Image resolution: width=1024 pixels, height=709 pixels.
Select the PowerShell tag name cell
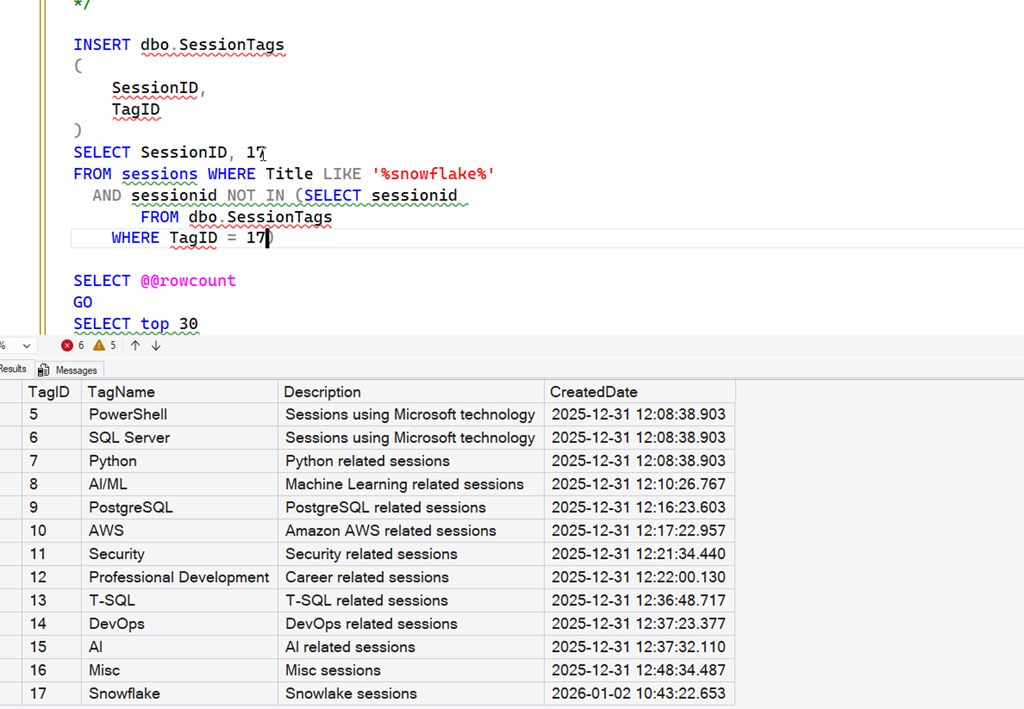coord(128,414)
